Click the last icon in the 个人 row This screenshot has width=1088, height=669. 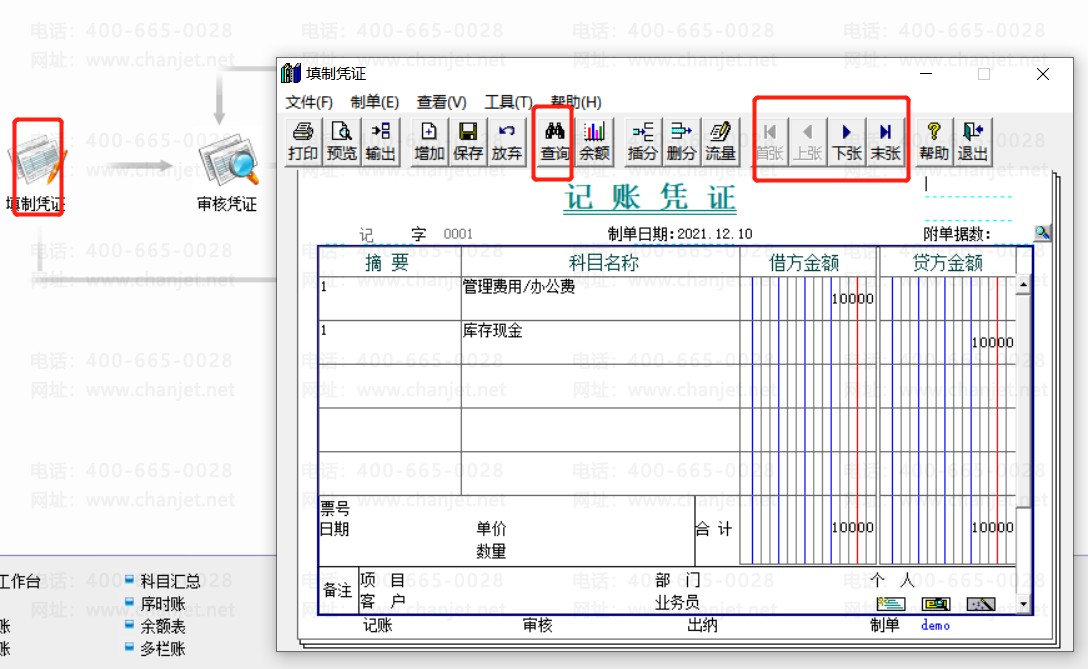(x=981, y=604)
